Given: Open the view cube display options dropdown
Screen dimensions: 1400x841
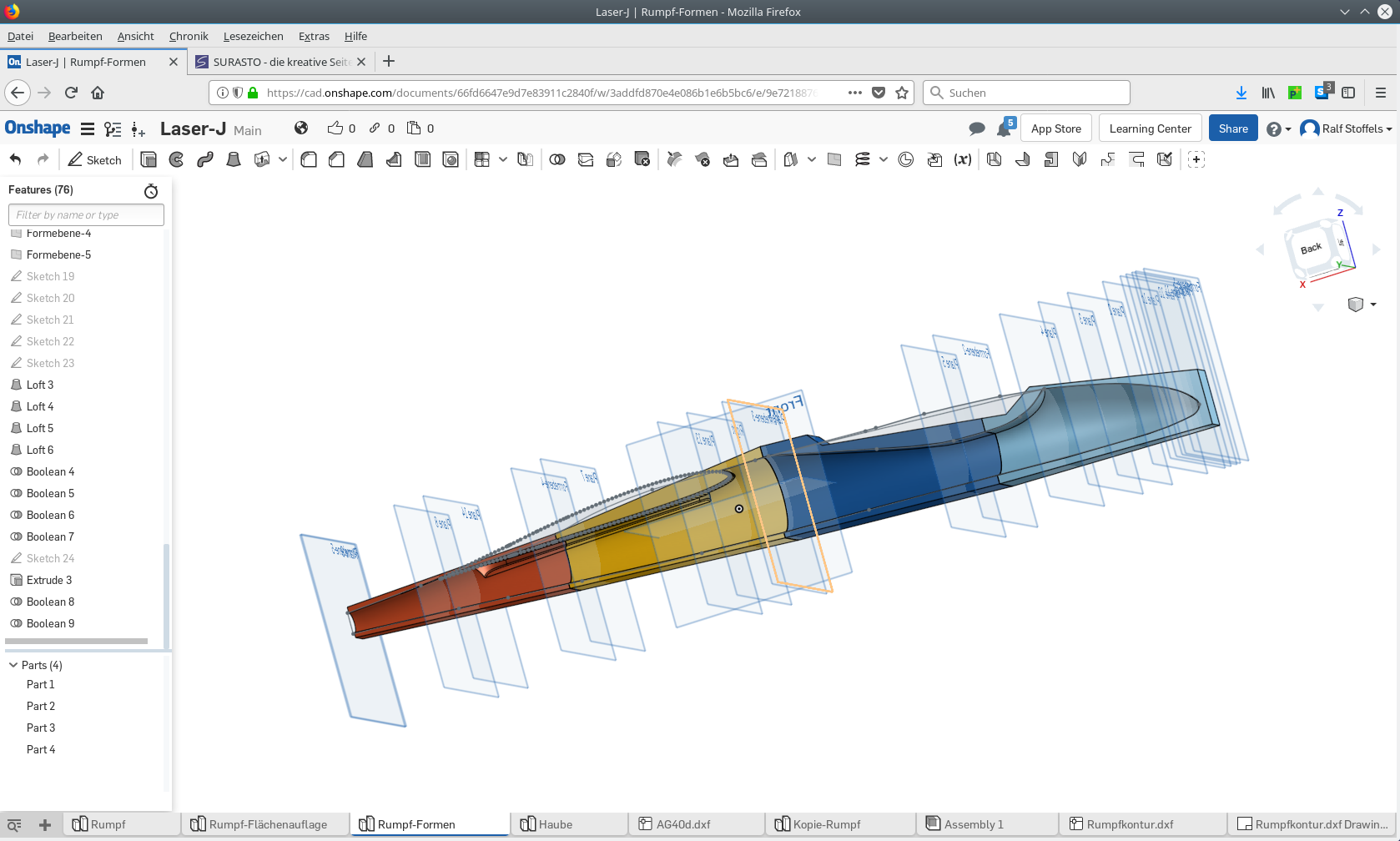Looking at the screenshot, I should click(x=1372, y=305).
